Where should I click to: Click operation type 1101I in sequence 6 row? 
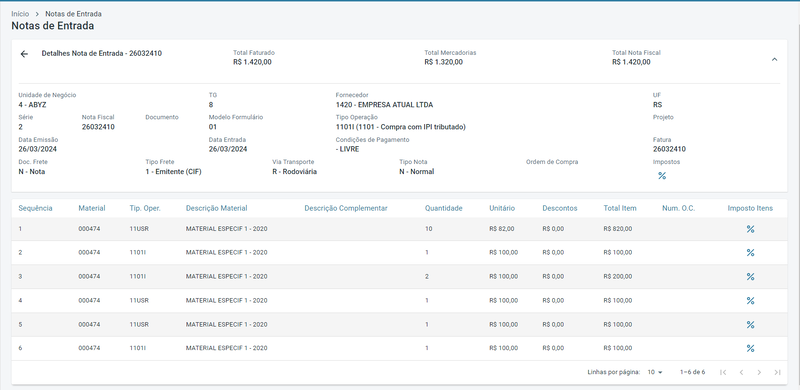pyautogui.click(x=137, y=348)
